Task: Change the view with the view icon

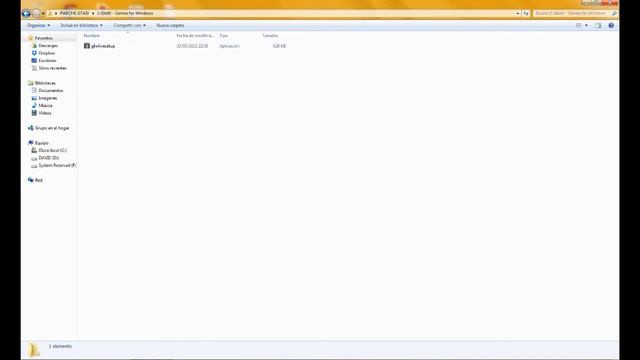Action: pyautogui.click(x=578, y=25)
